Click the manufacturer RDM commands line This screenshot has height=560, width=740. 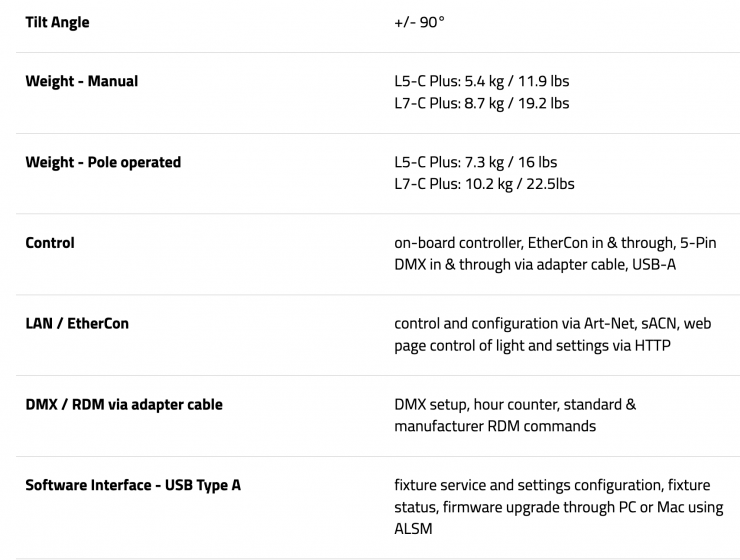[x=495, y=427]
